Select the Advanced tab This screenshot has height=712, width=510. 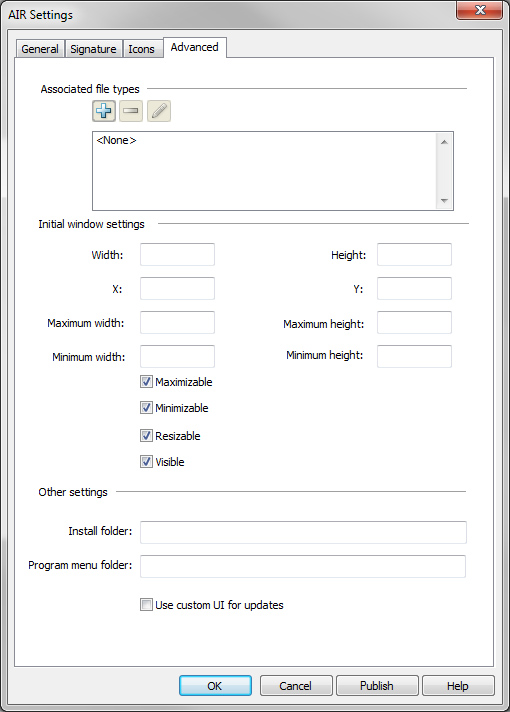(x=194, y=47)
